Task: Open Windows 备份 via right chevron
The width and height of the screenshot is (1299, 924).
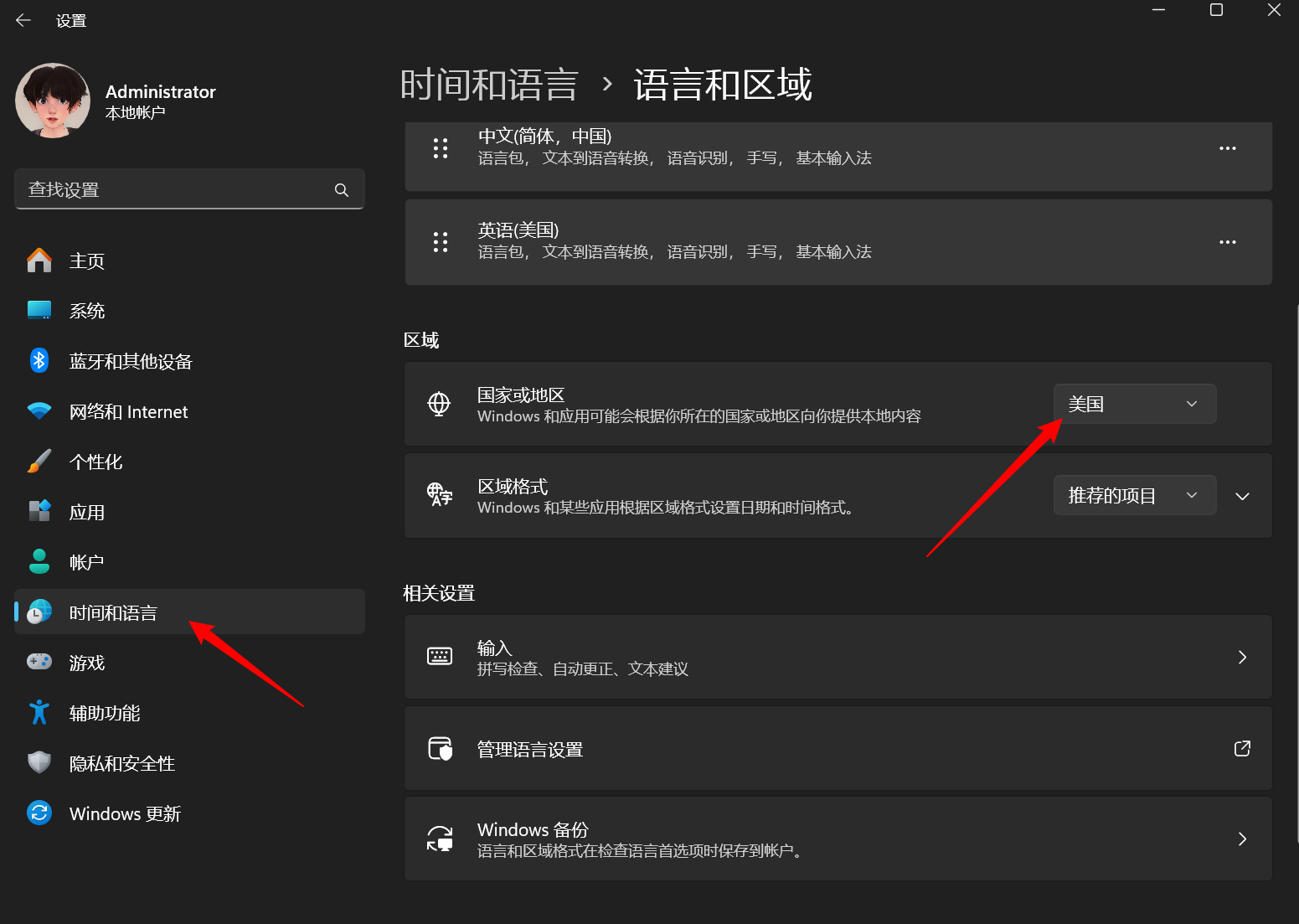Action: pyautogui.click(x=1243, y=839)
